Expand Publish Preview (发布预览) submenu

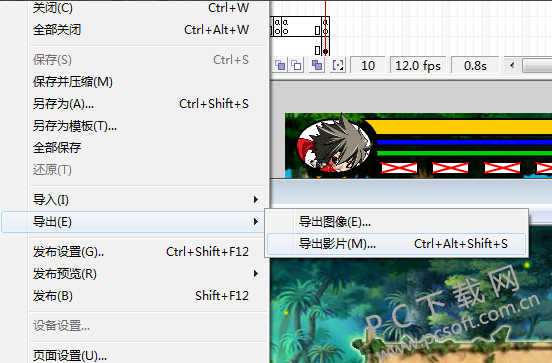tap(136, 274)
